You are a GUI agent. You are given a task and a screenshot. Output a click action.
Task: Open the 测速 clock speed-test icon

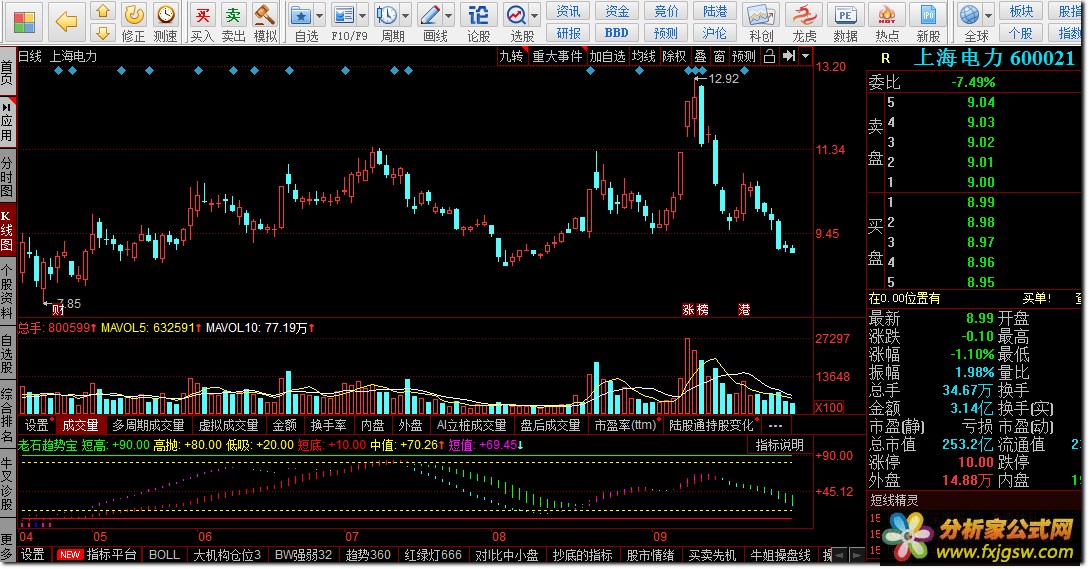tap(165, 15)
